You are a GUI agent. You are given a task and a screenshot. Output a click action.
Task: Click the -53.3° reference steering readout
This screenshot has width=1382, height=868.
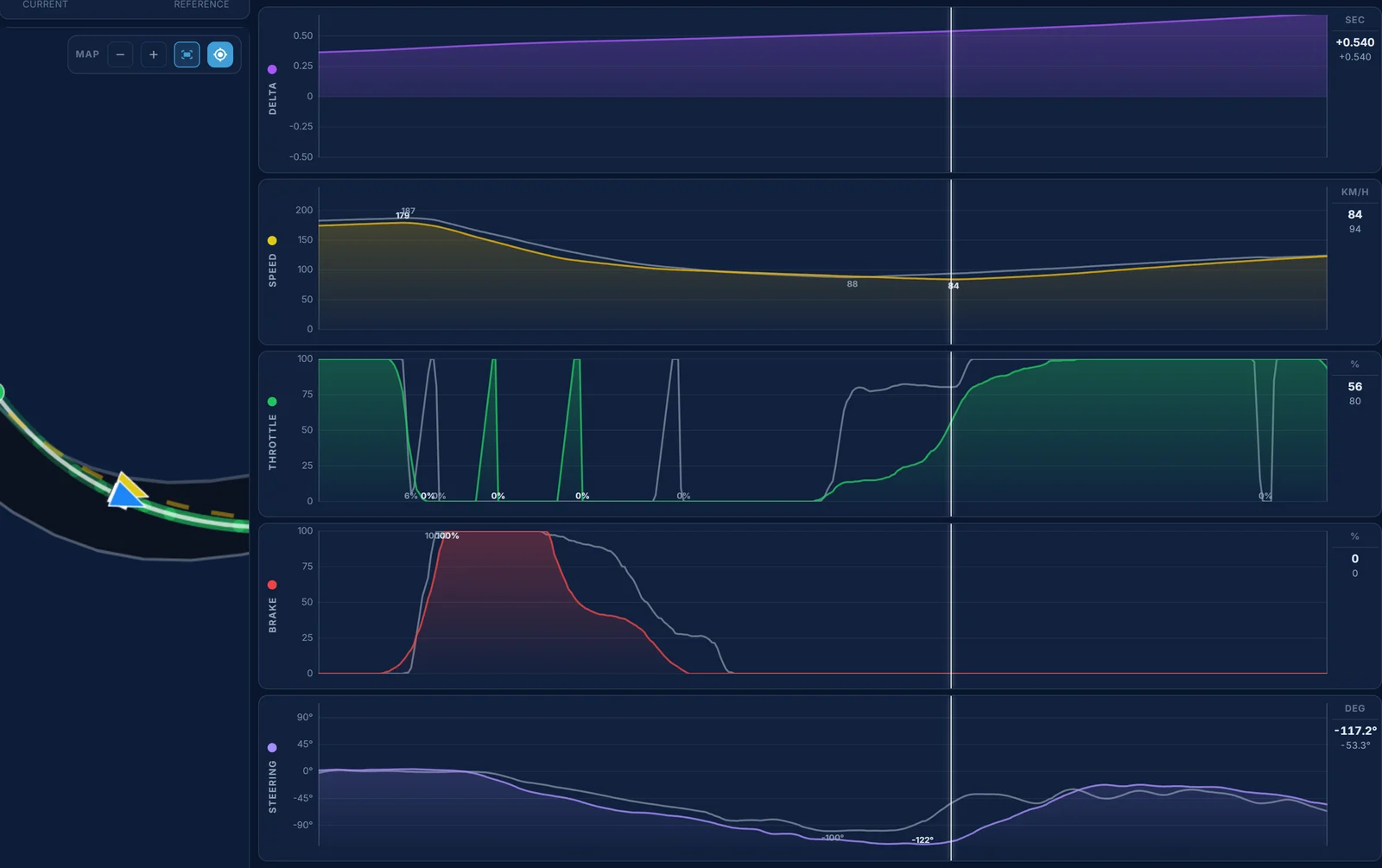pyautogui.click(x=1355, y=745)
